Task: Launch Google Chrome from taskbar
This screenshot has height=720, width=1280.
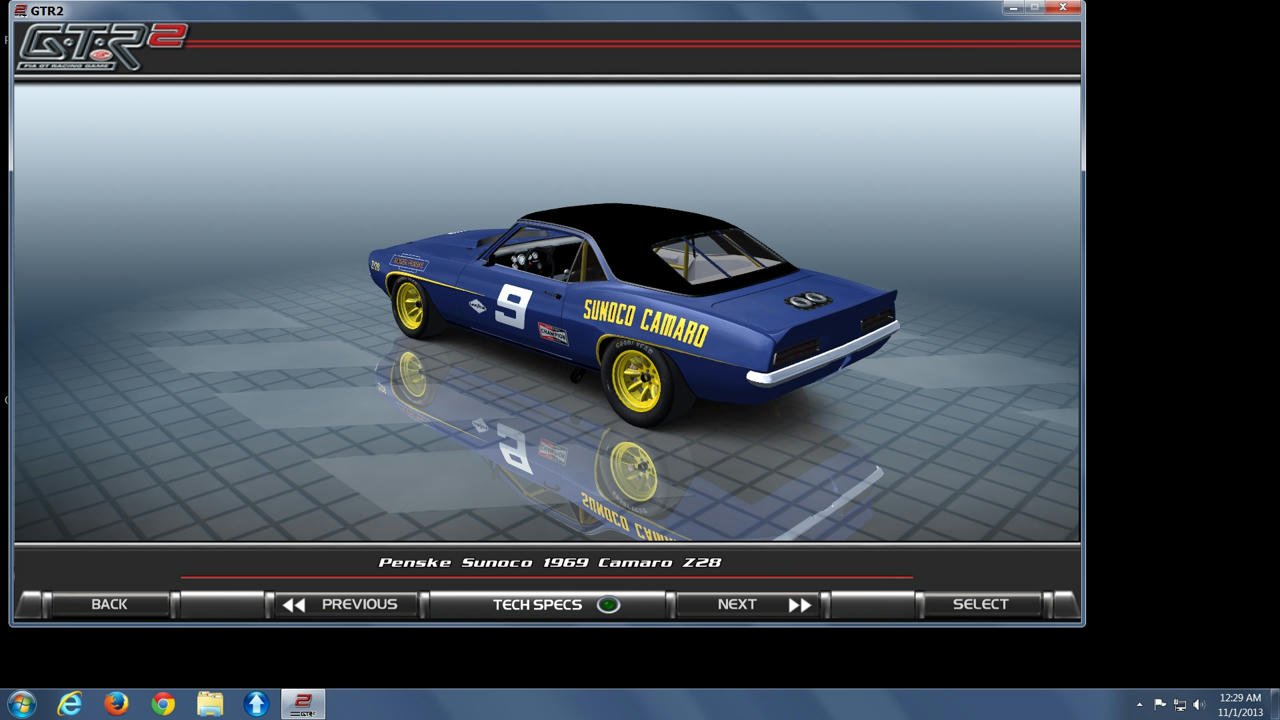Action: [163, 704]
